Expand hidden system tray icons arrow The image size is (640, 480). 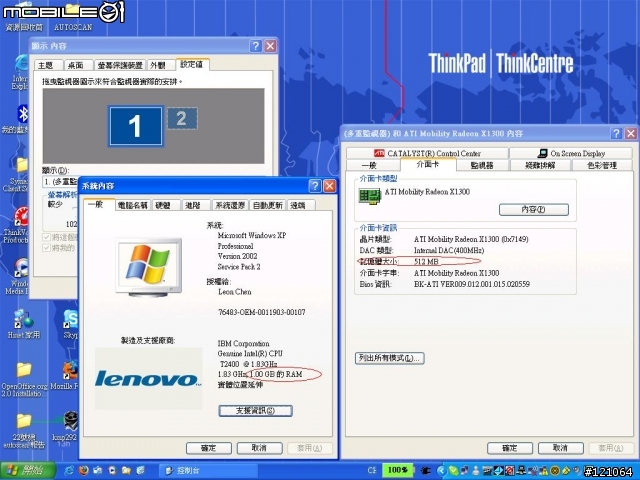[440, 471]
